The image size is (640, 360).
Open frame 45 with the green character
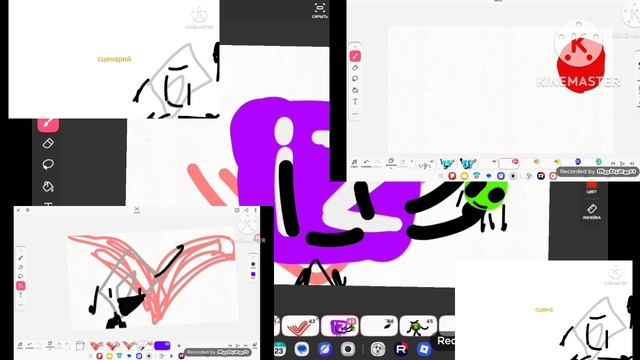coord(418,327)
